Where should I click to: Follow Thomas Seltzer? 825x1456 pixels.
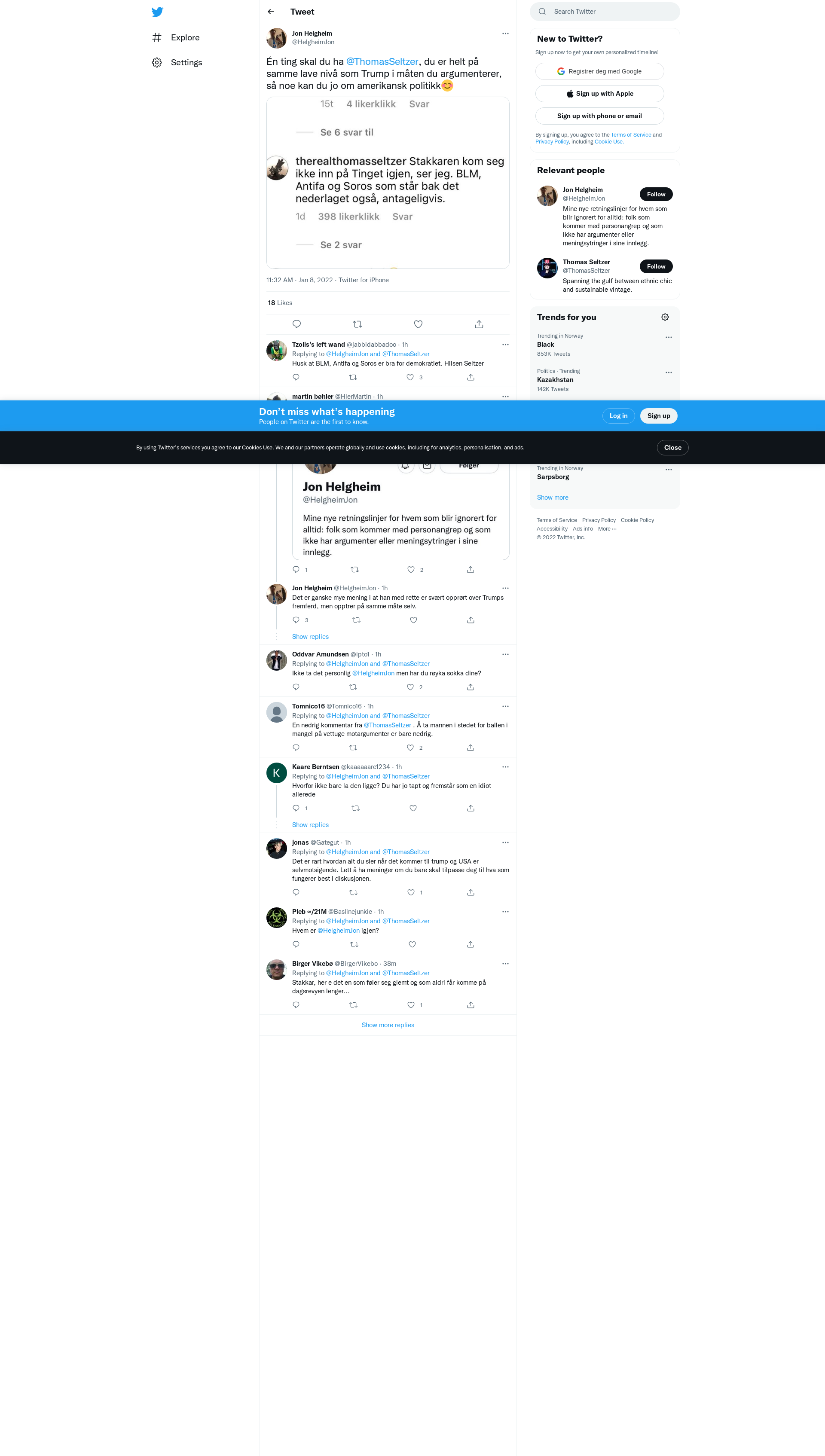(x=656, y=266)
